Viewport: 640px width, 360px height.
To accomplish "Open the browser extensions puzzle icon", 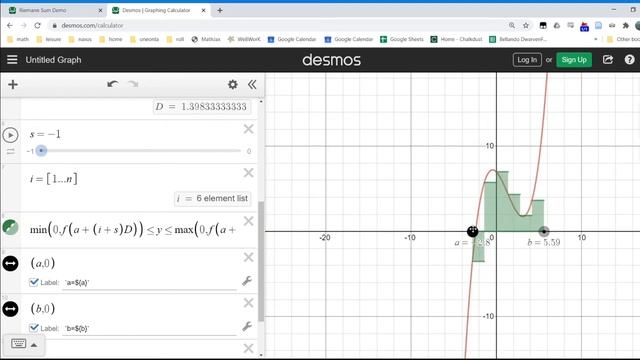I will (x=626, y=25).
